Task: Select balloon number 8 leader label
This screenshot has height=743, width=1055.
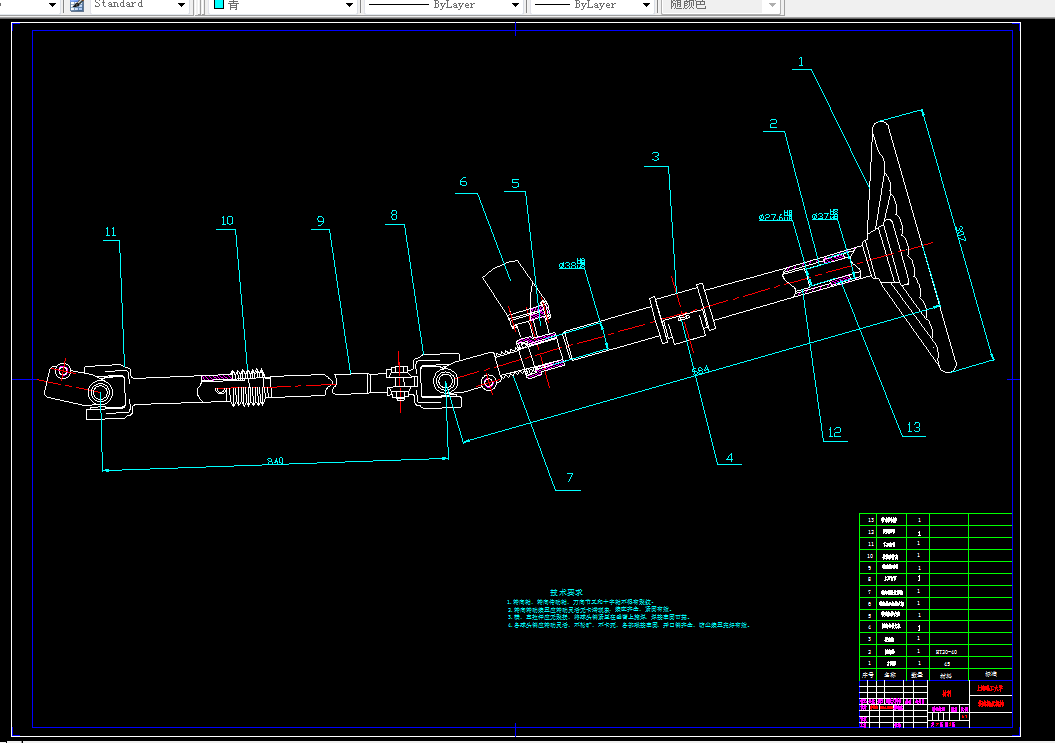Action: [394, 215]
